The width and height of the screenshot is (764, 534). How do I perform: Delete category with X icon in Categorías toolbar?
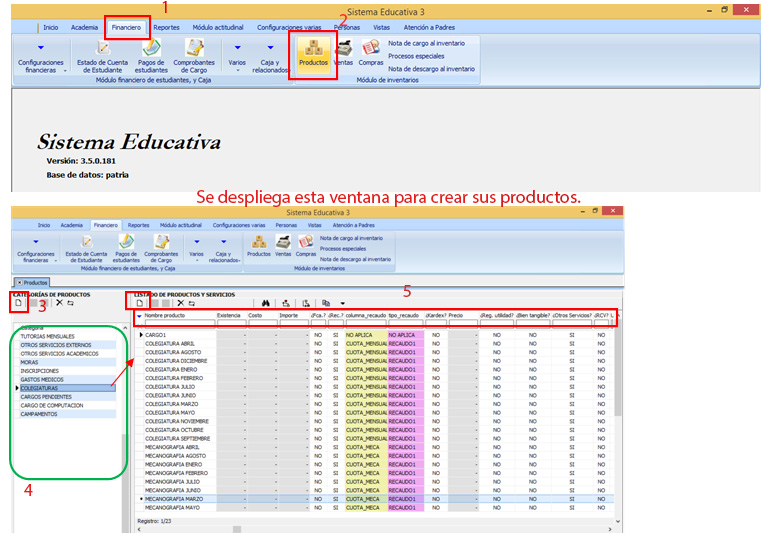[x=59, y=303]
